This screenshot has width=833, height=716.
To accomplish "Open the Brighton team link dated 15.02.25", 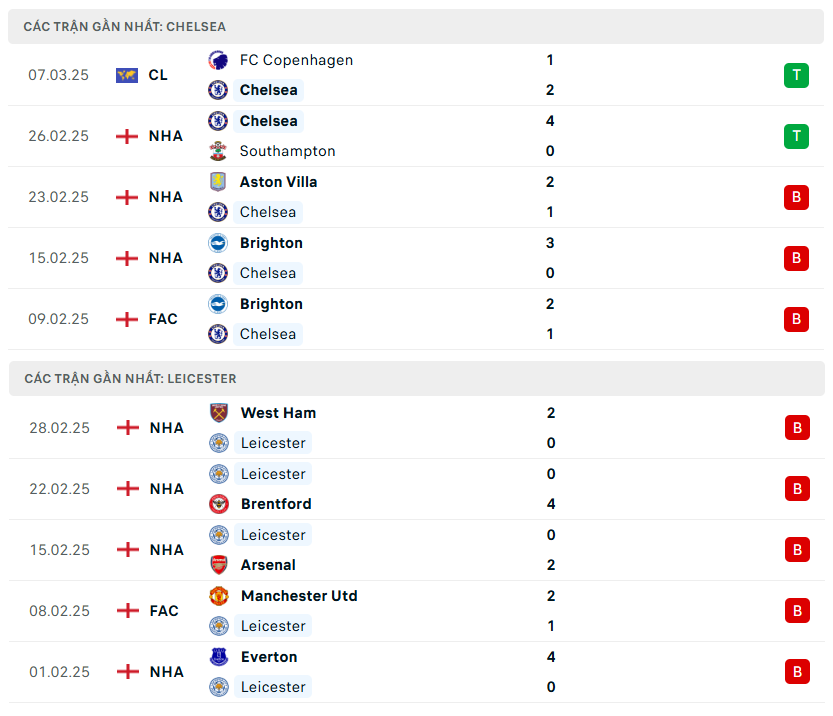I will (x=271, y=243).
